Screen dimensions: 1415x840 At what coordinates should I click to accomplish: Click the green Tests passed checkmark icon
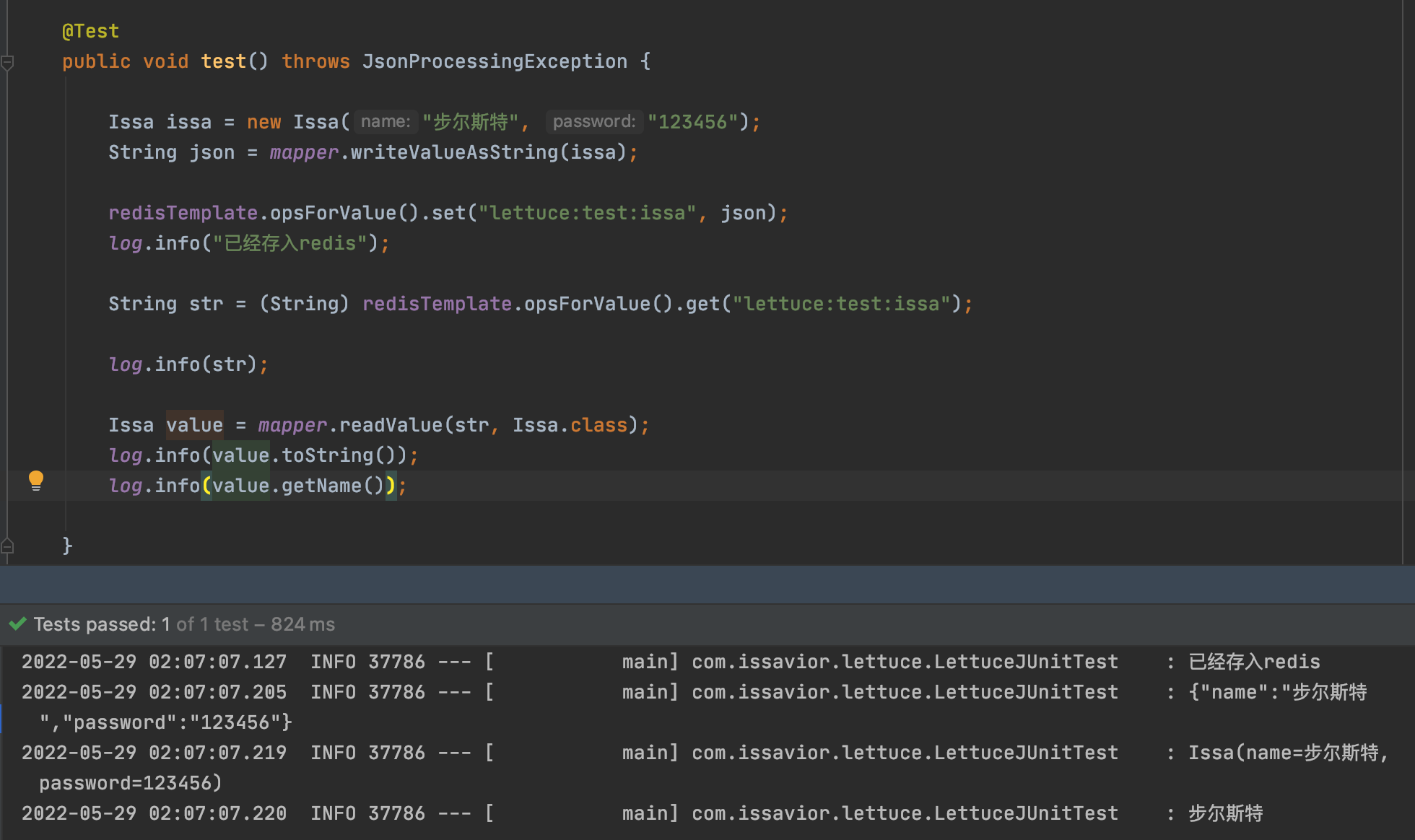coord(17,624)
